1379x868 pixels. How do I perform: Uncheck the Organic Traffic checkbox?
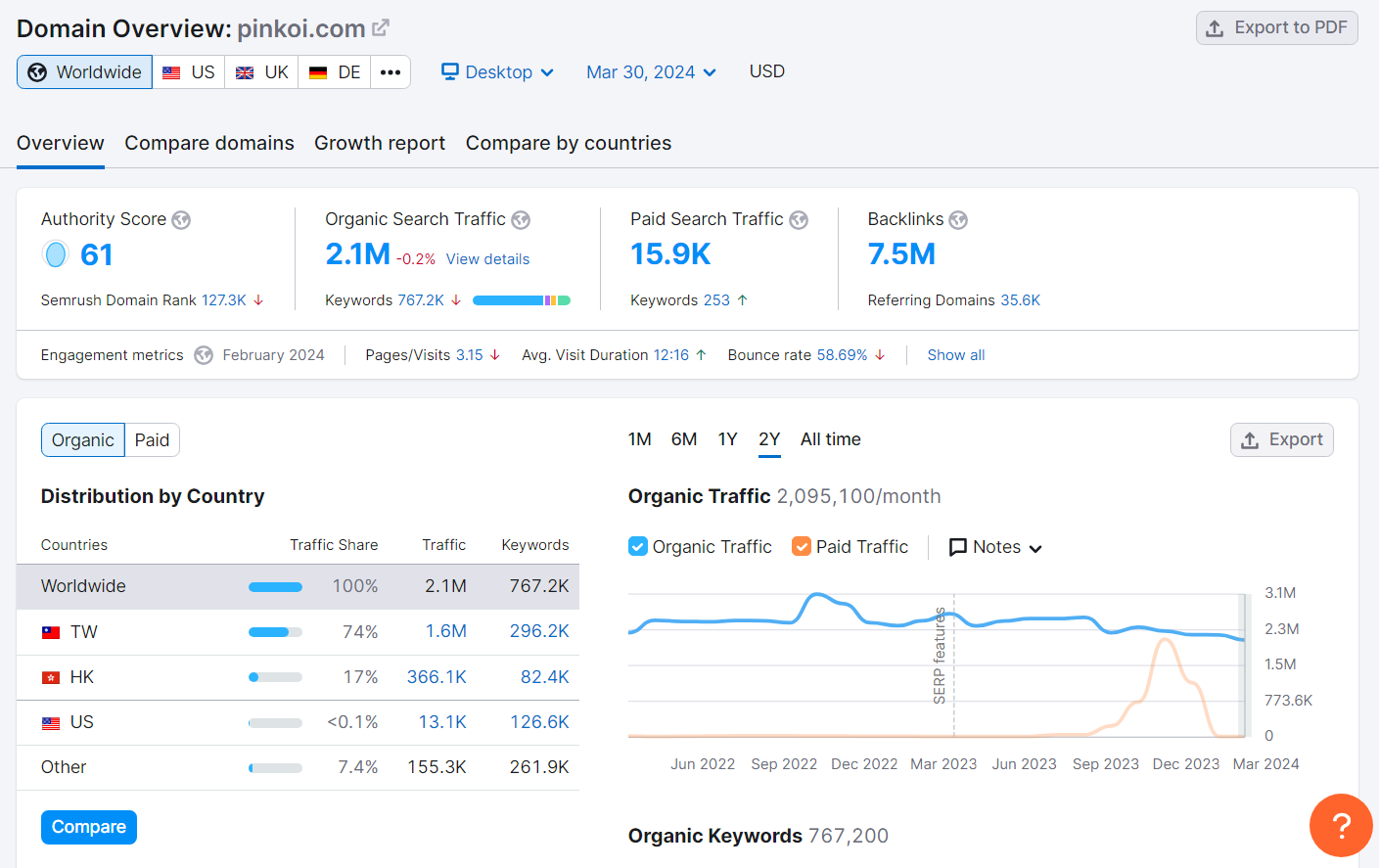coord(639,546)
